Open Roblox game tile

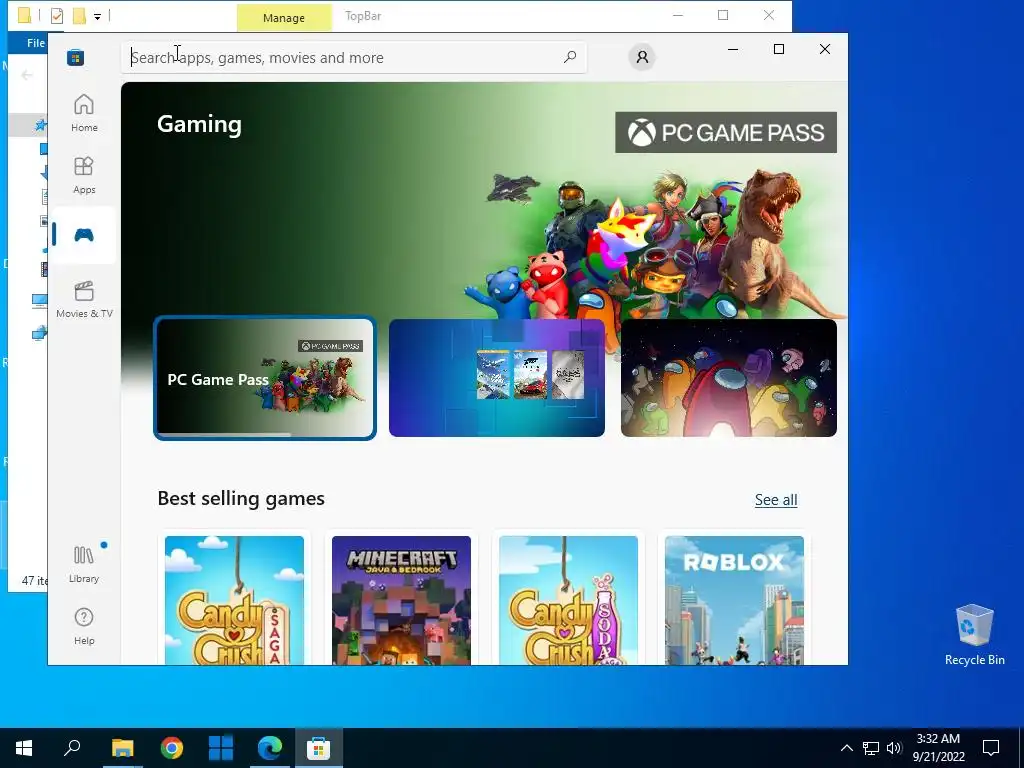pos(735,600)
